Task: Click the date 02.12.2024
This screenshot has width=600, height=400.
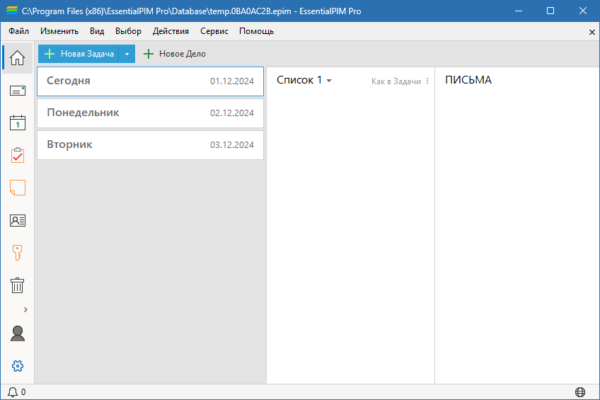Action: (x=232, y=113)
